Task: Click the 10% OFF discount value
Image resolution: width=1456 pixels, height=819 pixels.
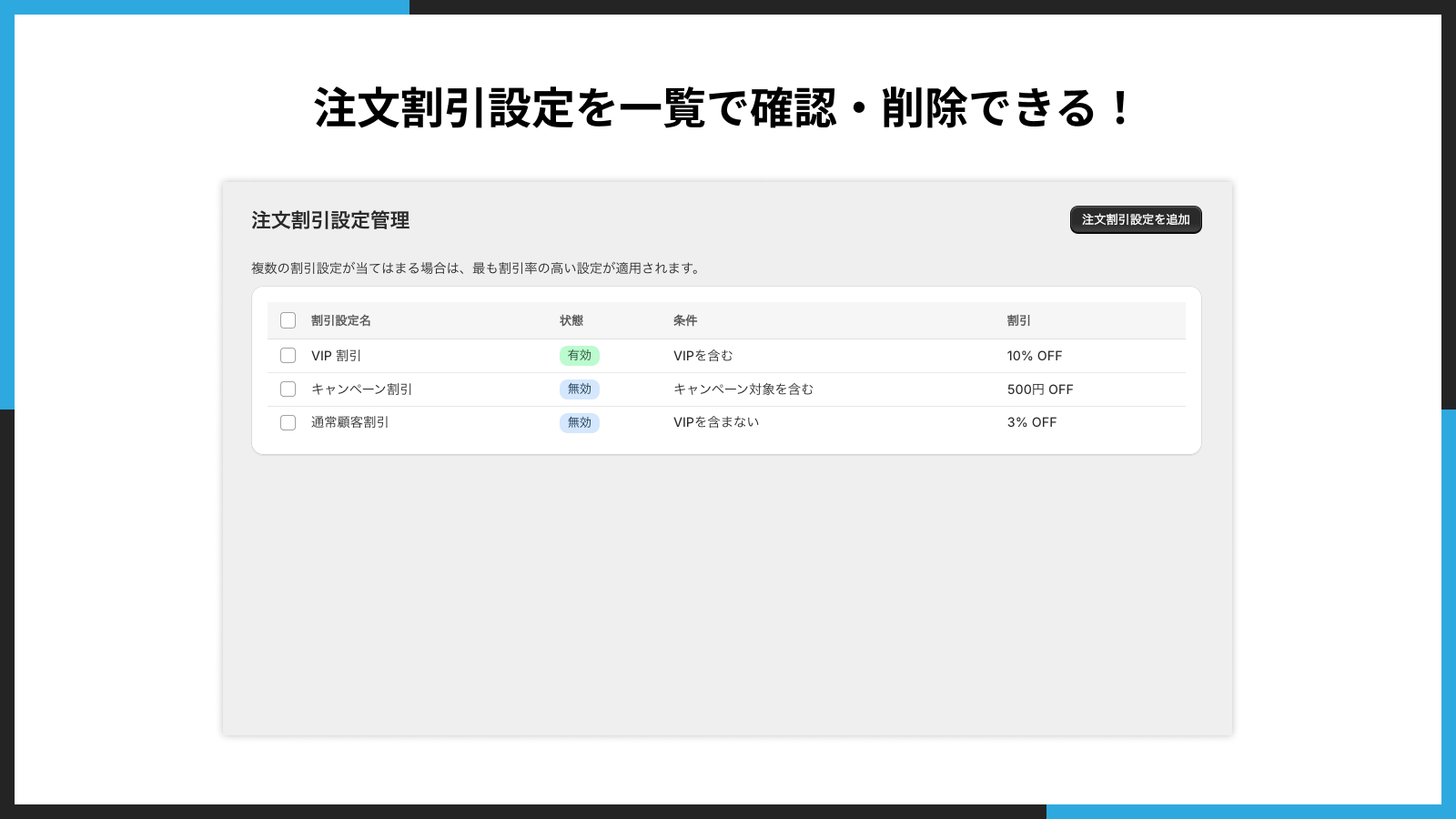Action: tap(1034, 356)
